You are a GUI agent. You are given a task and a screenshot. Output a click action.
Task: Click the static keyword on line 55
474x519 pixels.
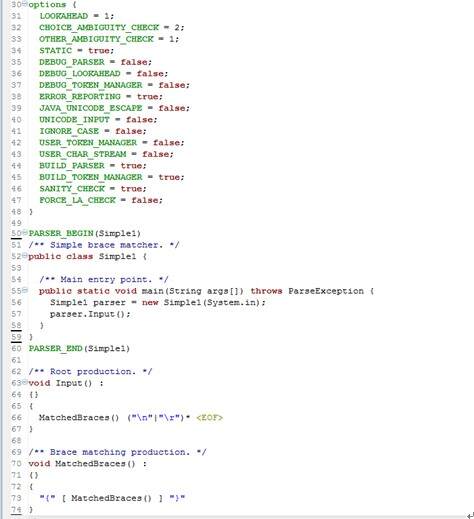93,291
